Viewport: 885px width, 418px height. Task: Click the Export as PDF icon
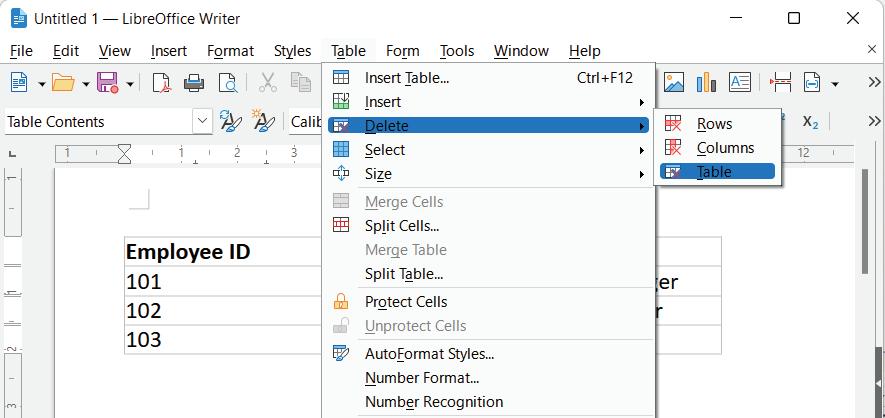pos(161,83)
